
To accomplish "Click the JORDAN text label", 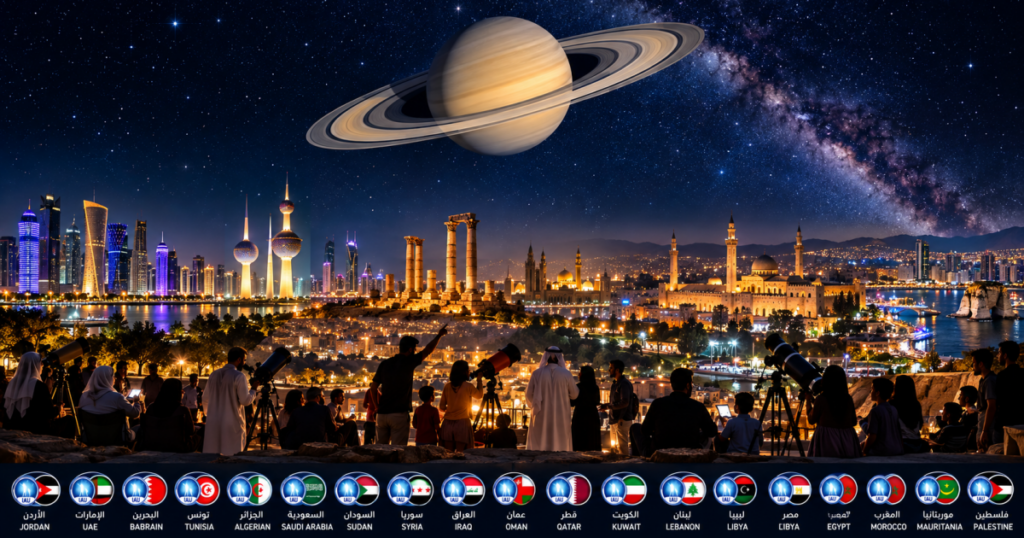I will tap(35, 527).
